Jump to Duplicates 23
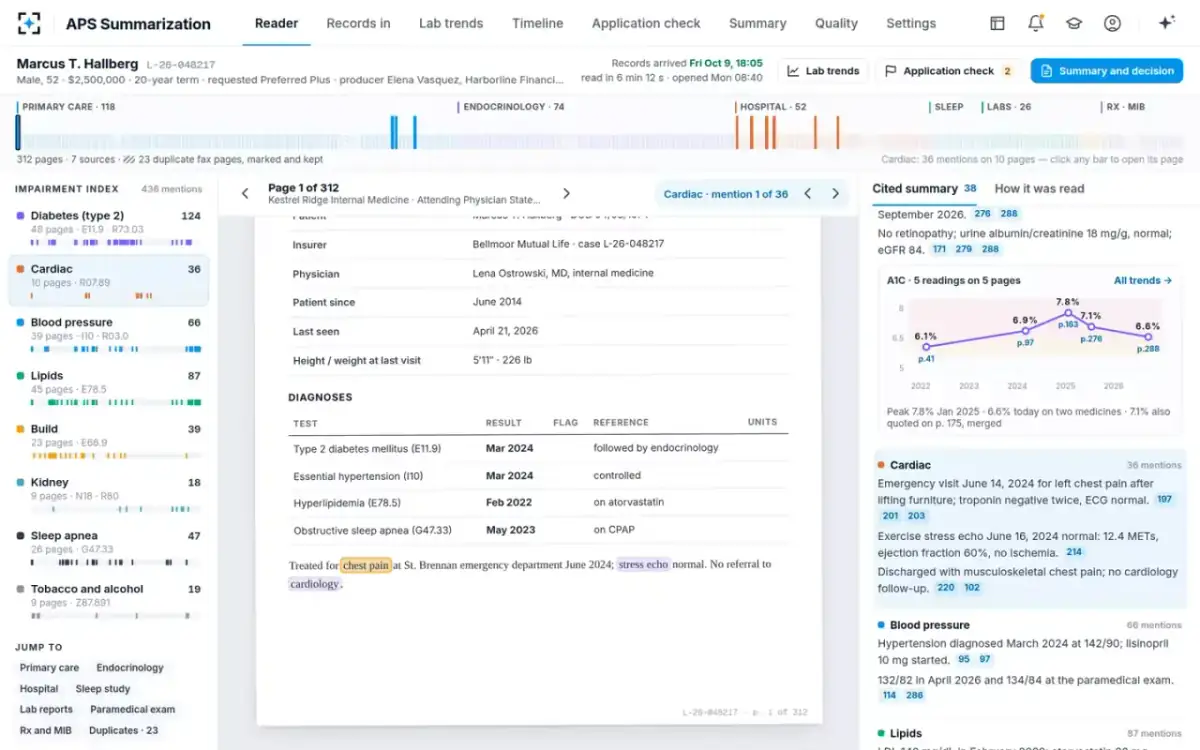1200x750 pixels. [123, 731]
